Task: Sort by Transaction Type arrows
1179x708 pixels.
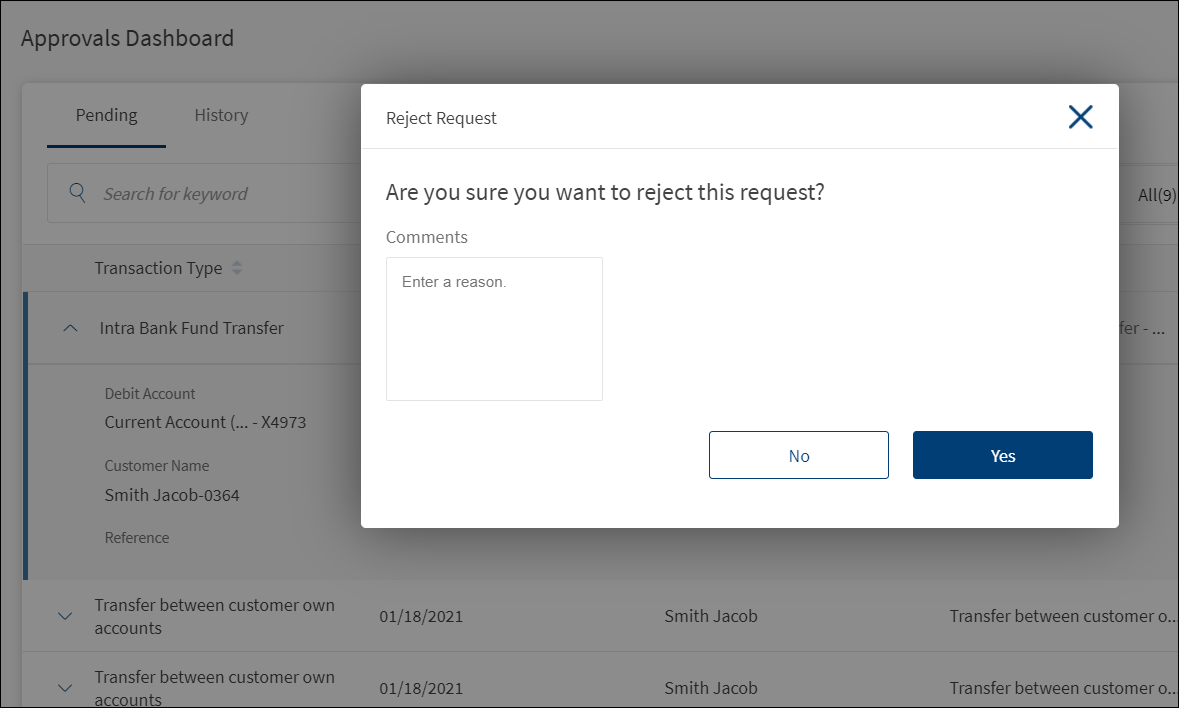Action: point(237,268)
